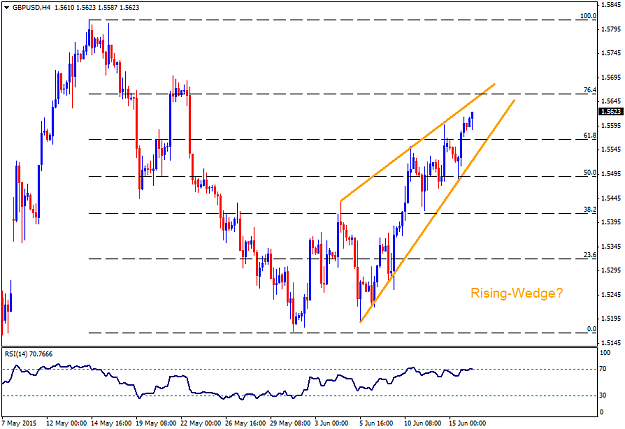The height and width of the screenshot is (429, 625).
Task: Click the 10 Jun 08:00 time label
Action: (x=423, y=423)
